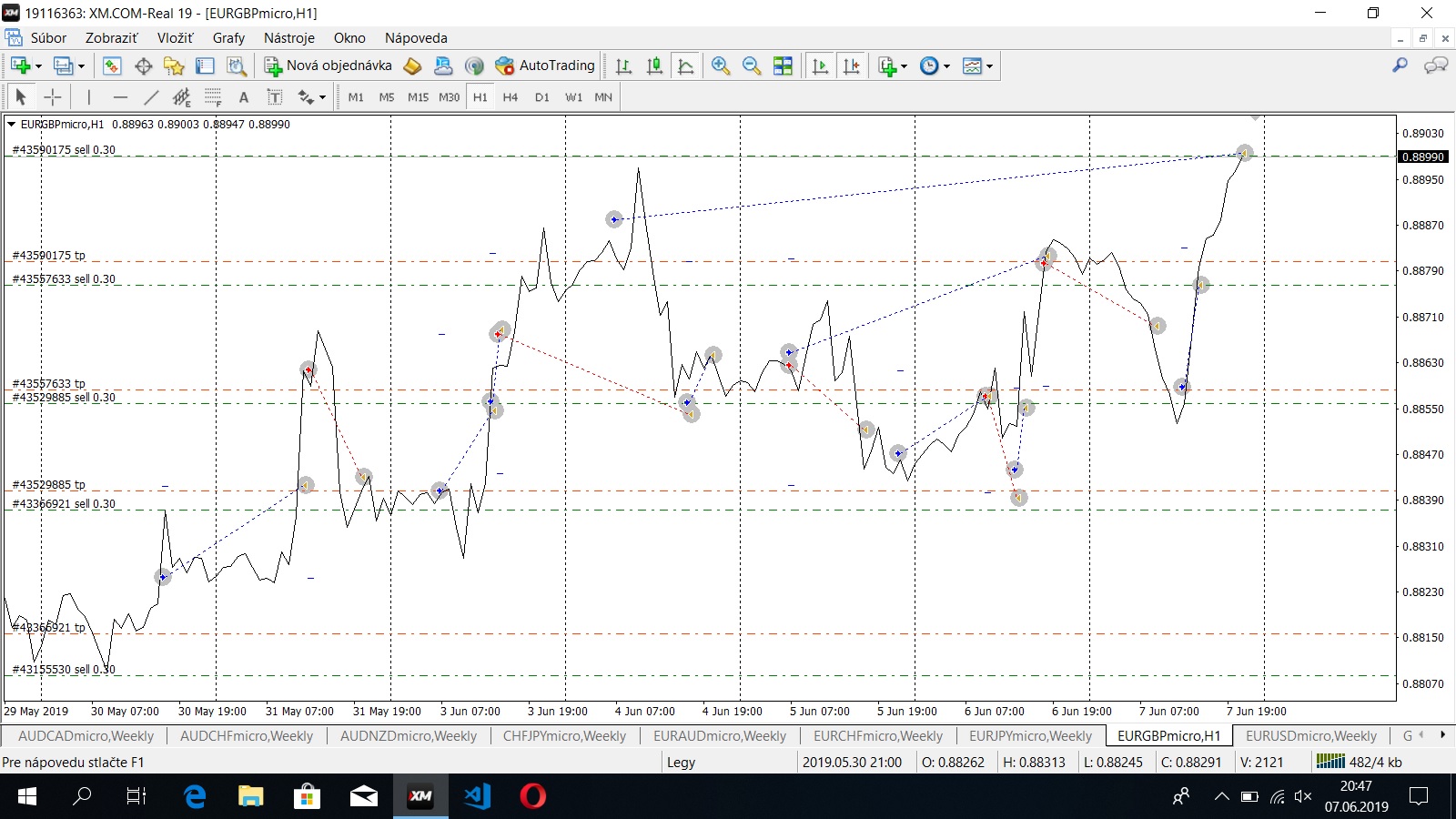
Task: Open the Data Window crosshair icon
Action: tap(143, 66)
